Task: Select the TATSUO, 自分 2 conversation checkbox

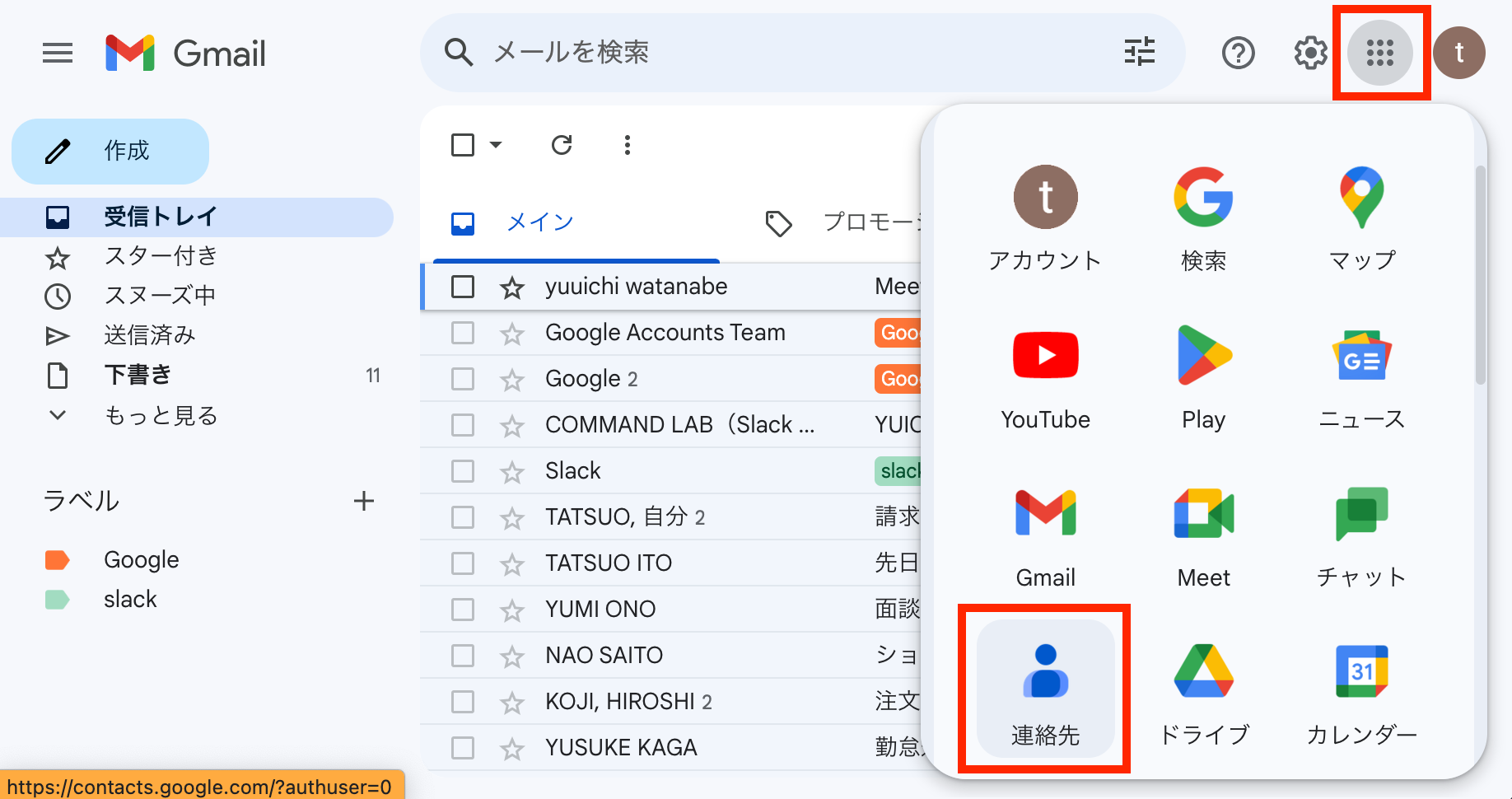Action: tap(463, 517)
